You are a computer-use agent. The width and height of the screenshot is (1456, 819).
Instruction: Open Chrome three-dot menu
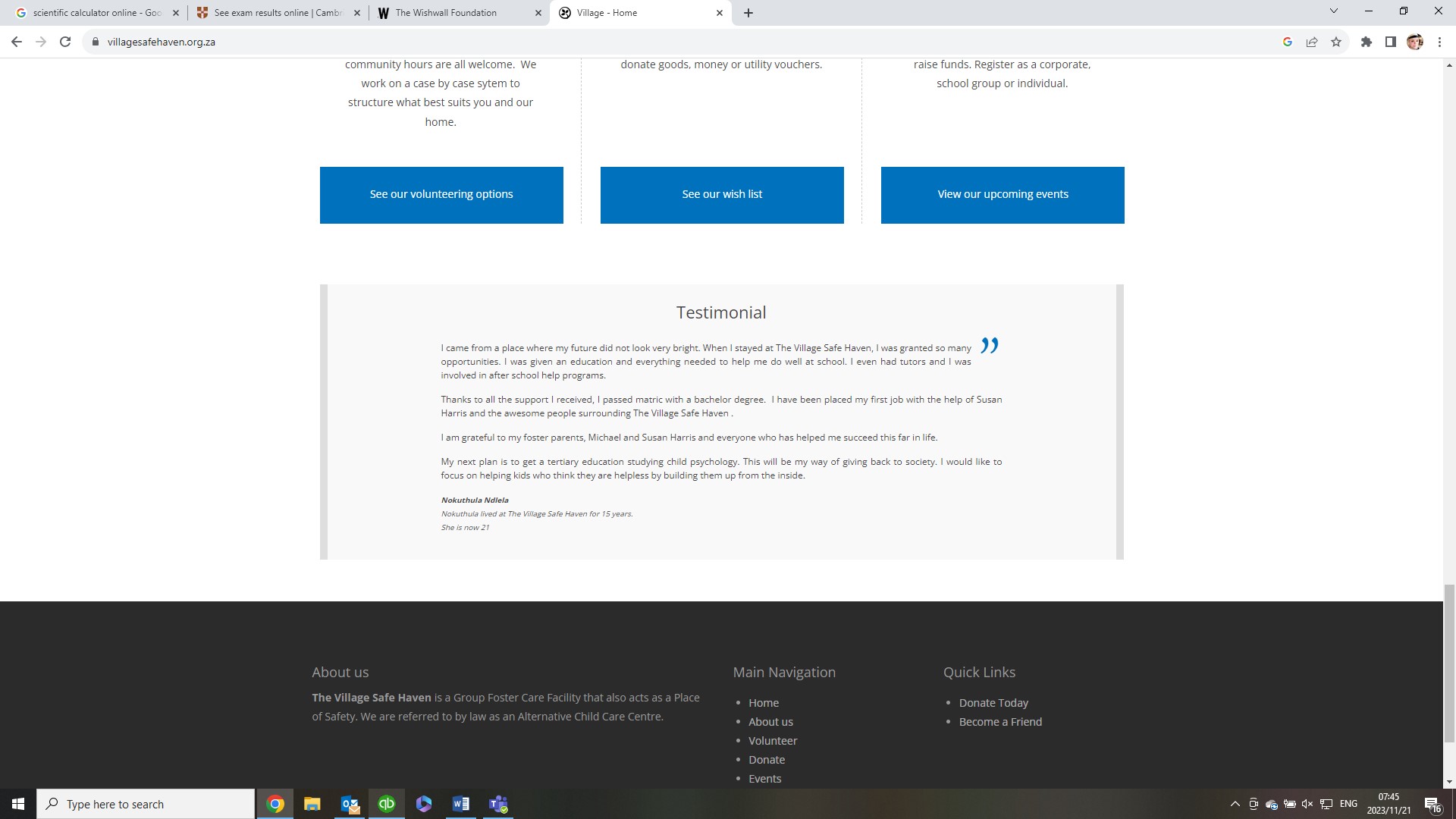tap(1439, 42)
